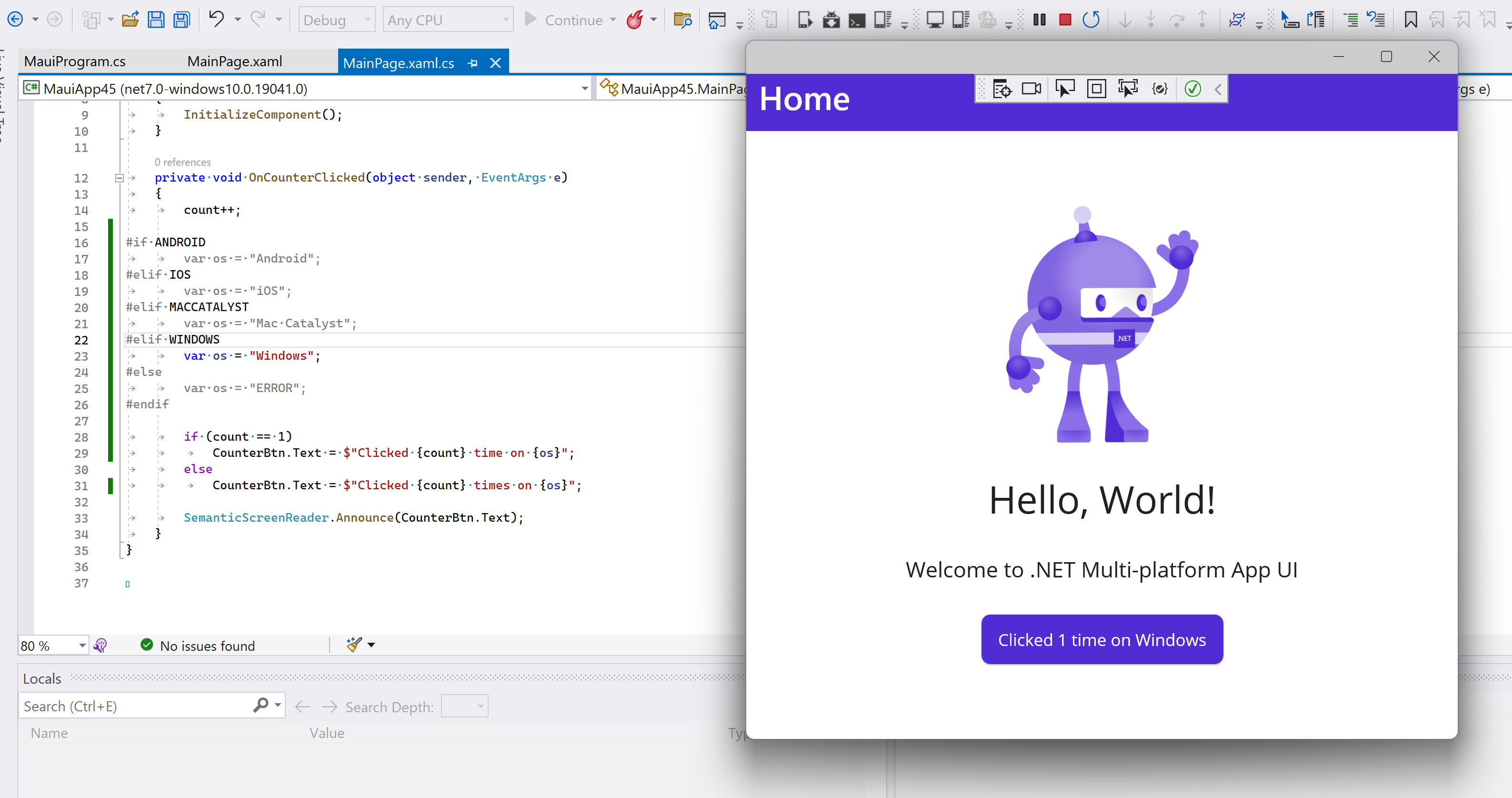This screenshot has height=798, width=1512.
Task: Click the red Stop Debugging button
Action: 1065,20
